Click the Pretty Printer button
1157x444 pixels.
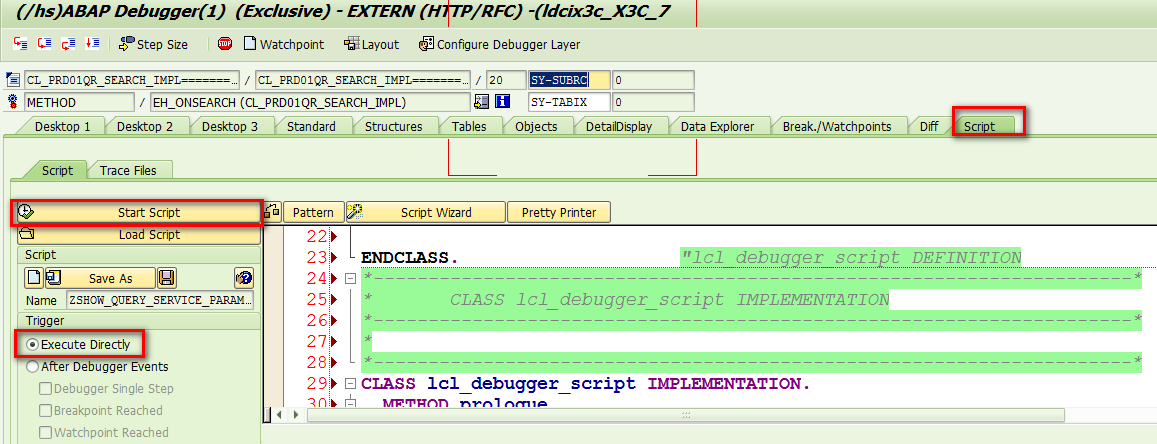(559, 212)
